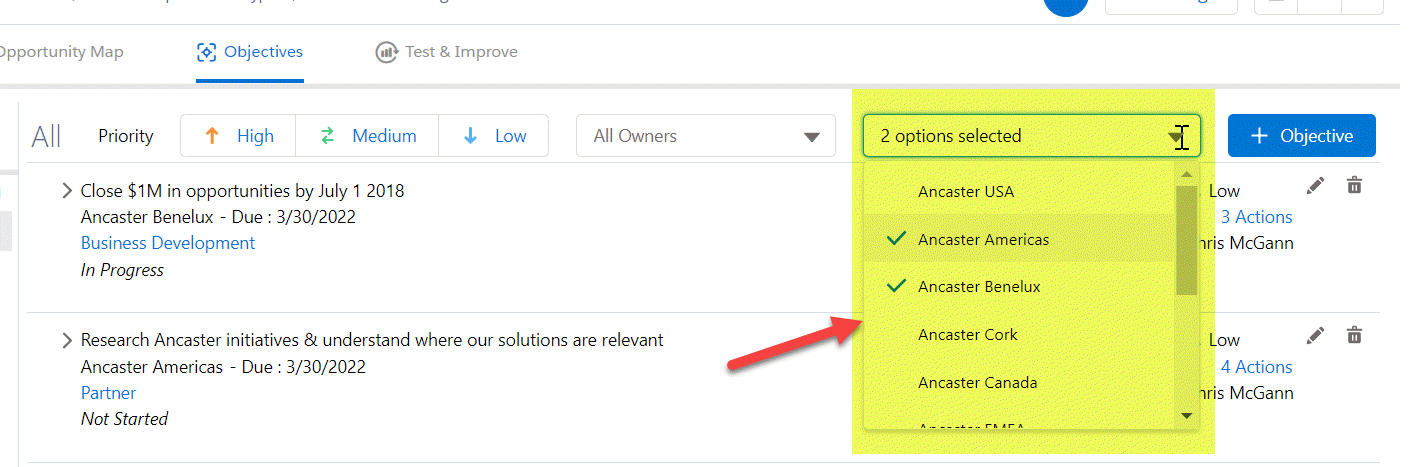Add a new Objective with the blue button

[1301, 136]
